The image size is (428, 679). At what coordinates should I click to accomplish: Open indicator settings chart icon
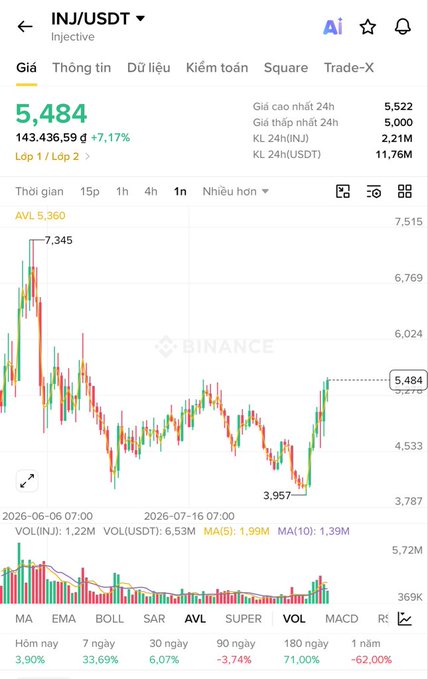click(x=404, y=619)
